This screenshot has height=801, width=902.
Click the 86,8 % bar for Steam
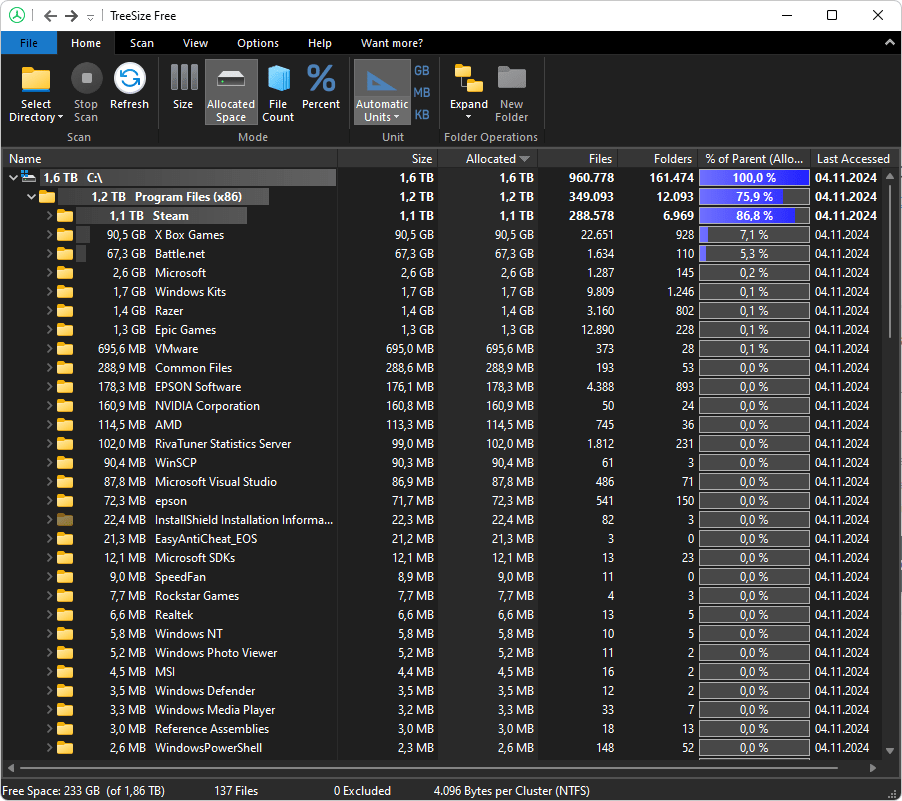click(x=754, y=216)
